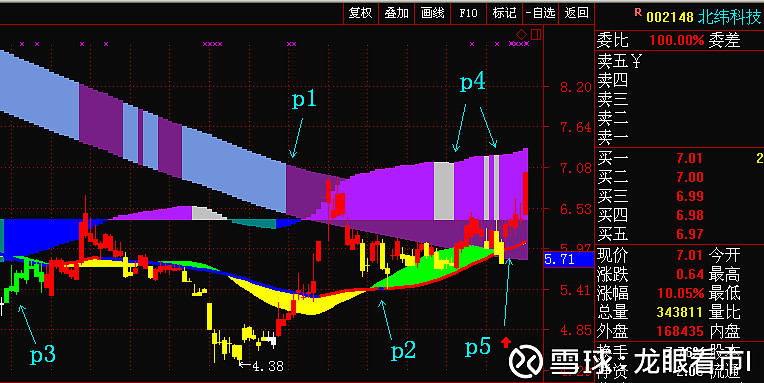Click the 委比 value 100.00%
764x383 pixels.
tap(676, 40)
